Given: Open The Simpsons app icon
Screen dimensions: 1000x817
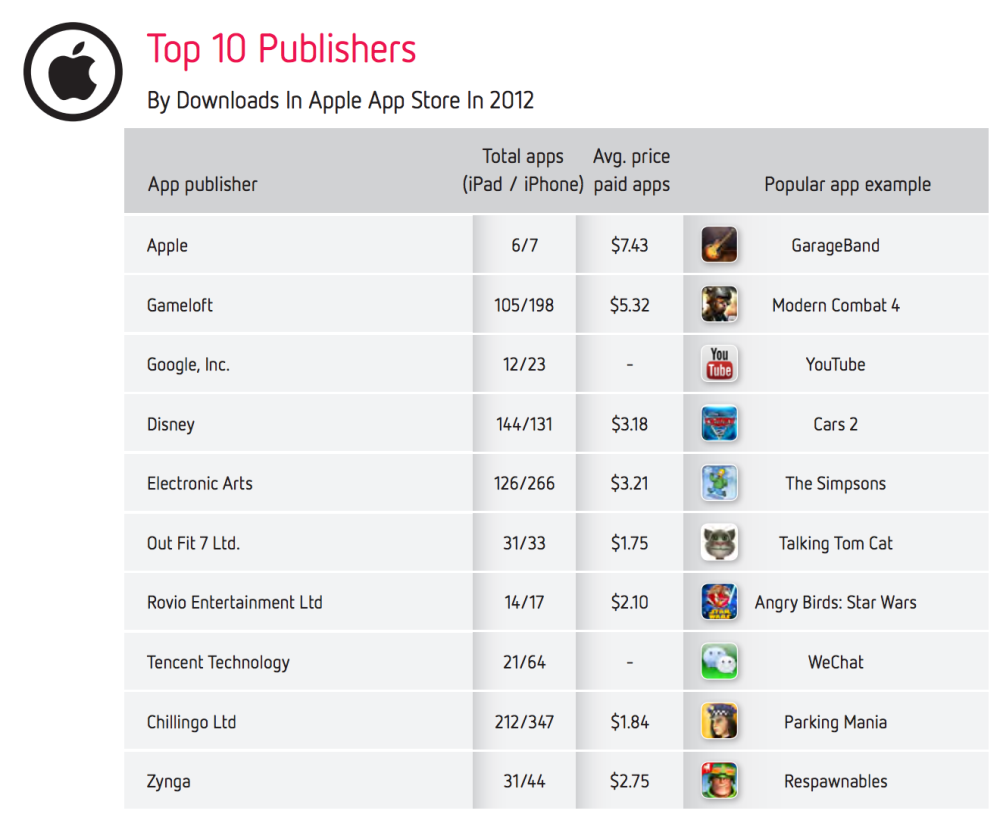Looking at the screenshot, I should (719, 483).
